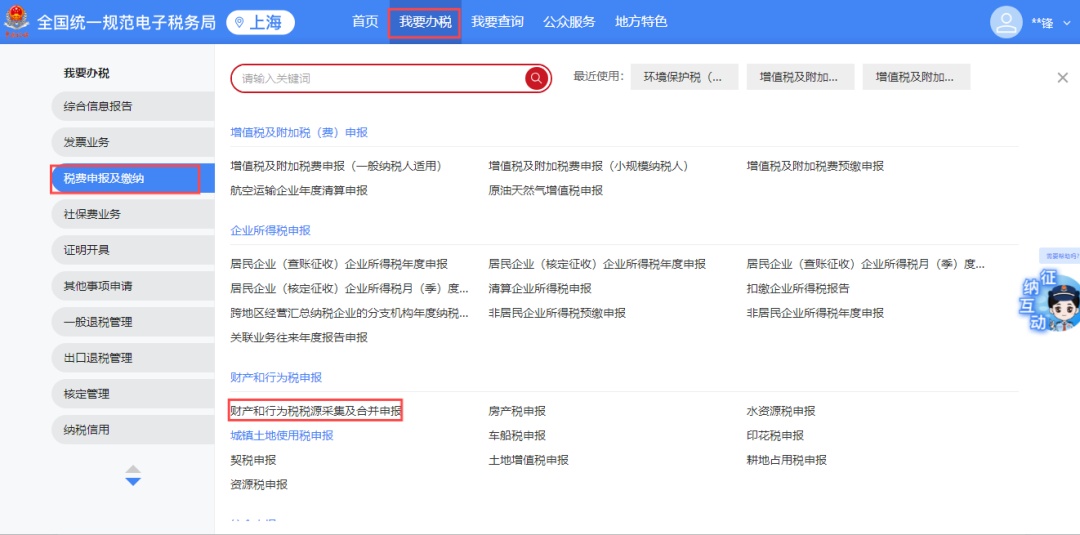Close the menu panel with X icon

point(1062,78)
